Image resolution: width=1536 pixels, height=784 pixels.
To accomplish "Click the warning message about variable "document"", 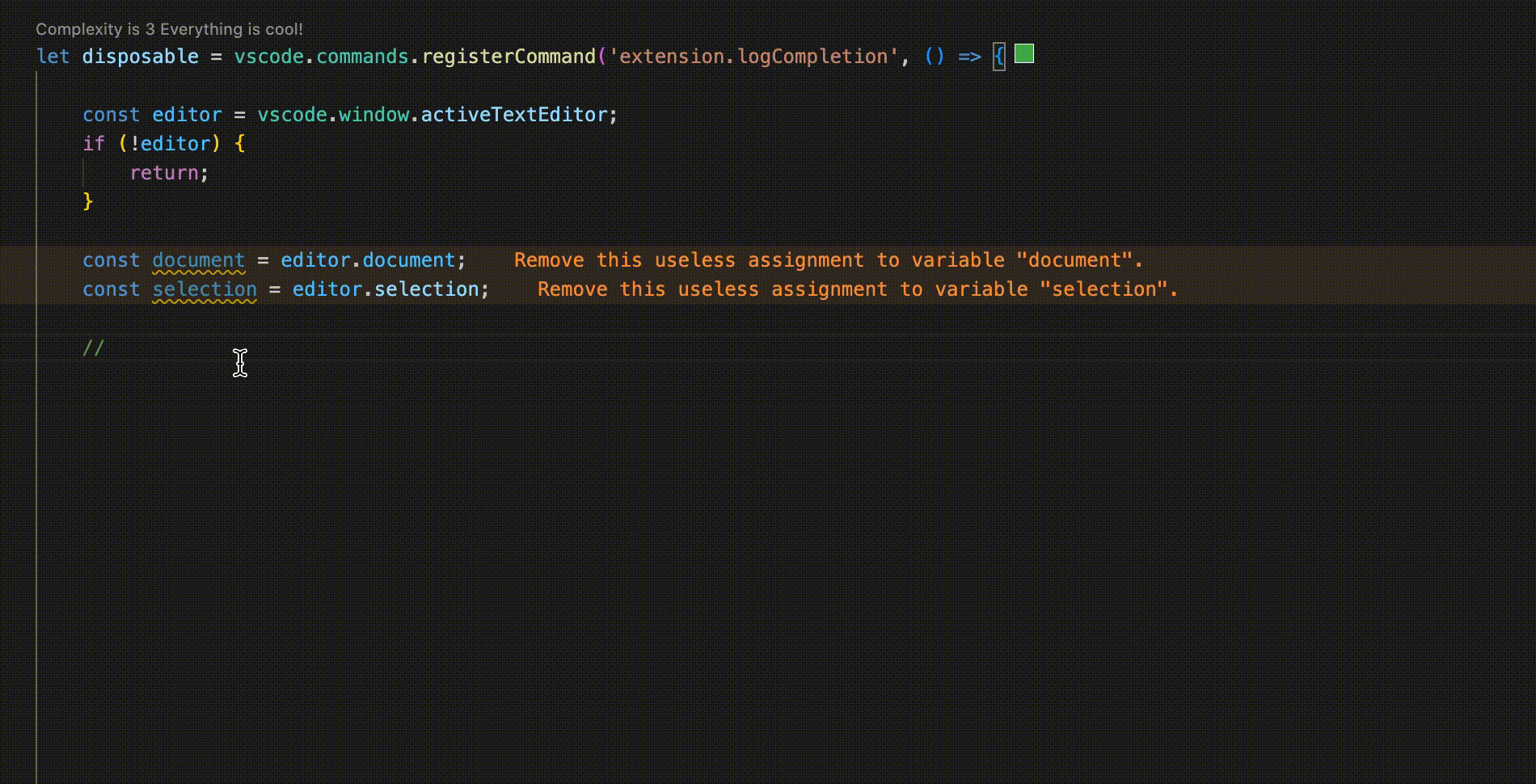I will tap(828, 260).
